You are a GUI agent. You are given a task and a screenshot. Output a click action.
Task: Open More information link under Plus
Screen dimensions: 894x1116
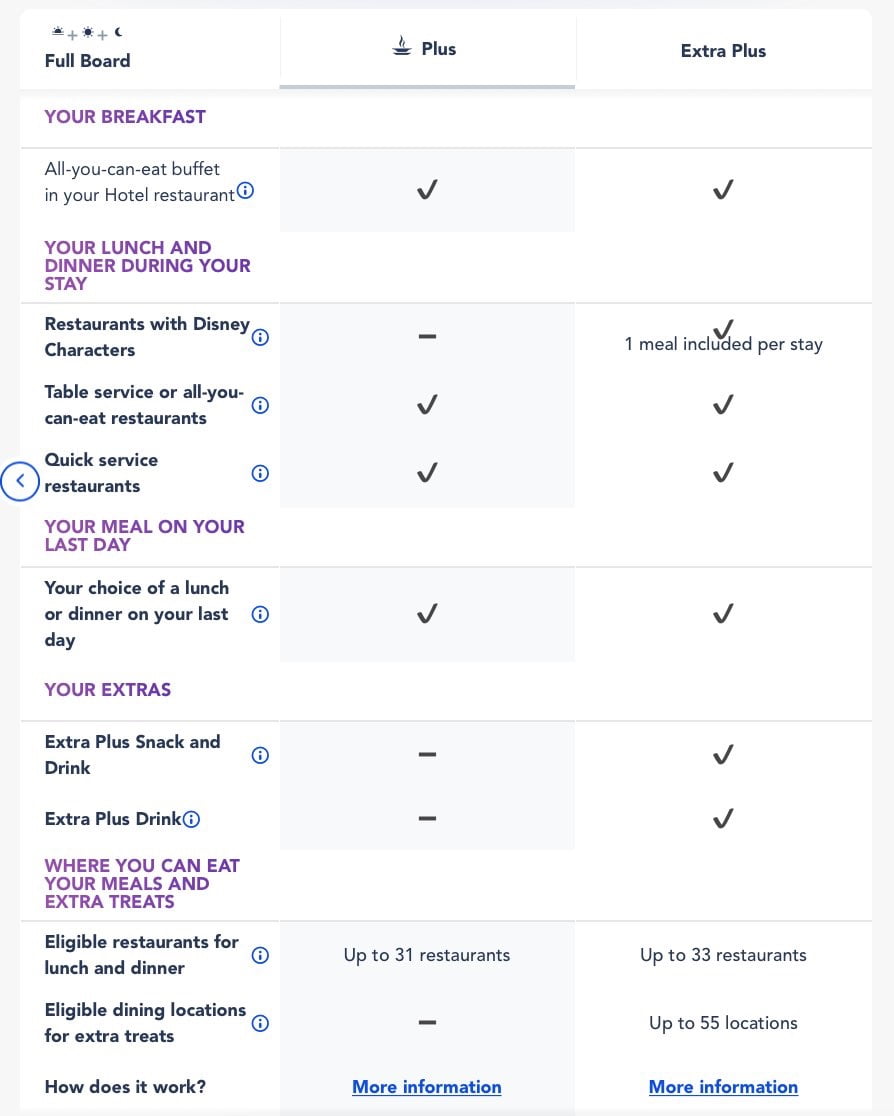tap(427, 1087)
